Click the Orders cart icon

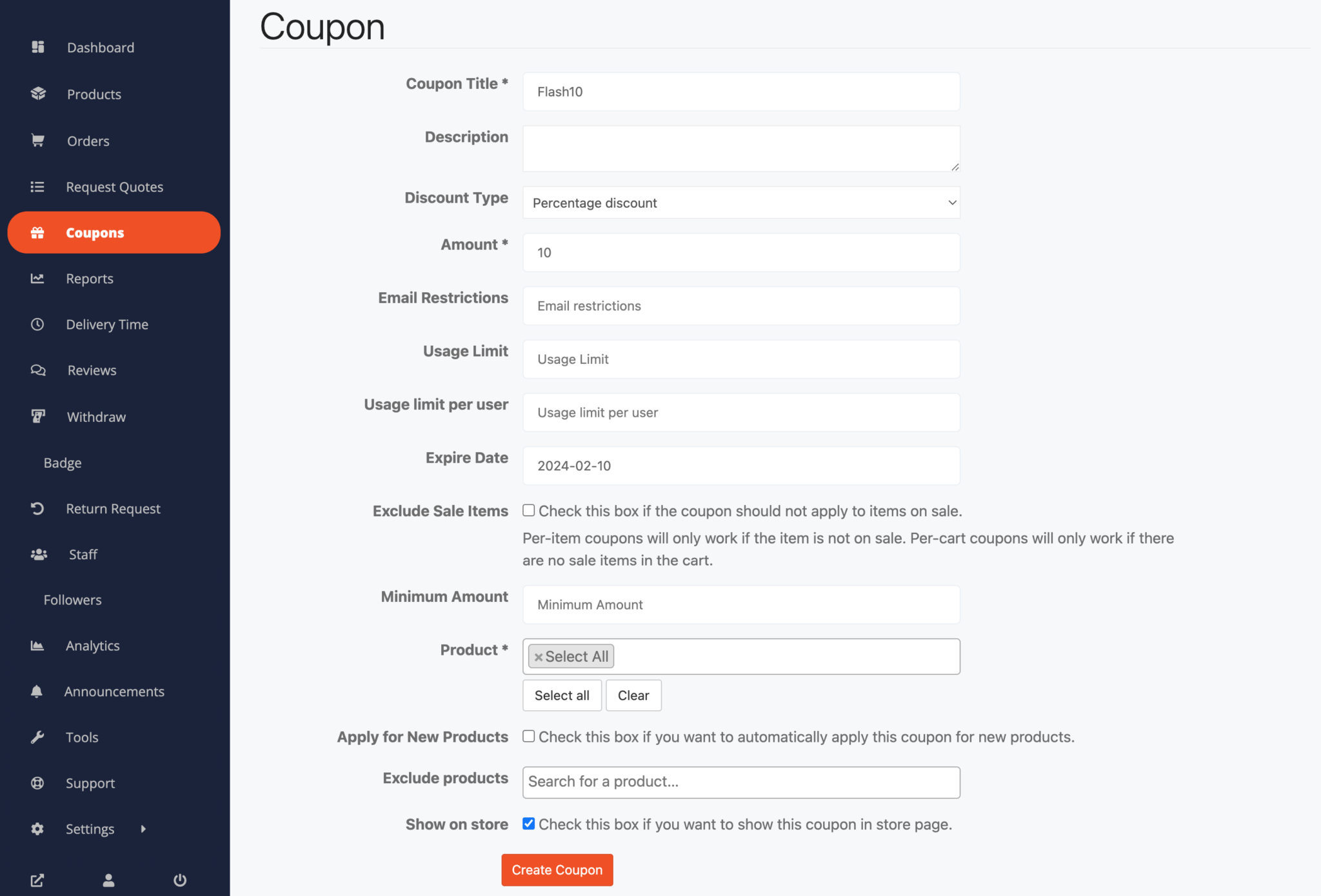[x=37, y=140]
